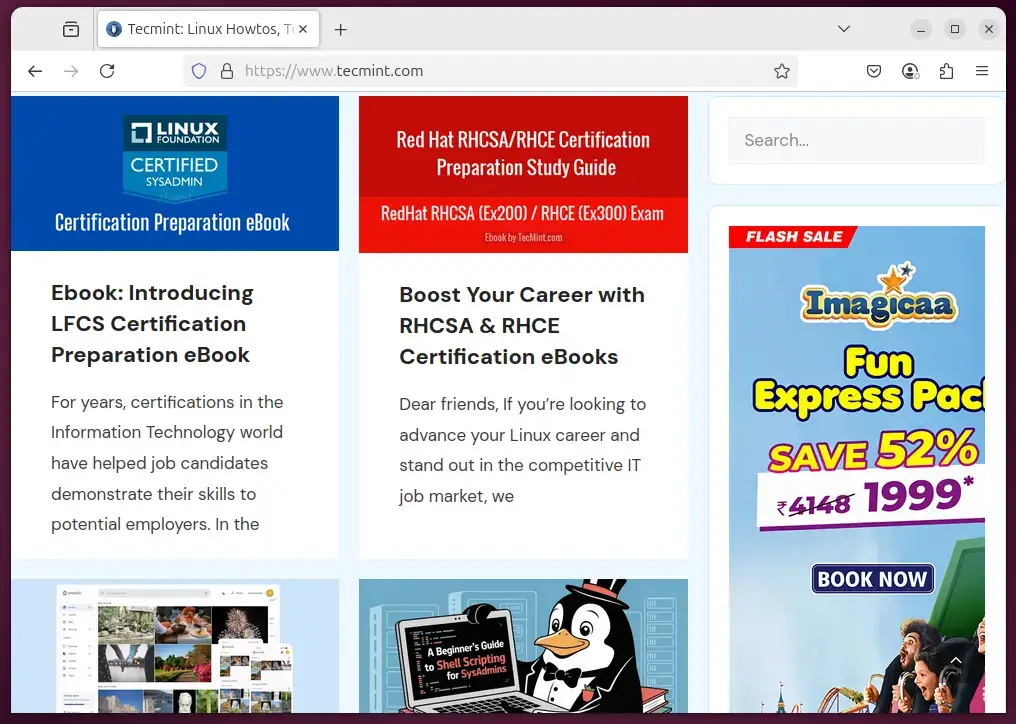Open Save to Pocket icon
This screenshot has width=1016, height=724.
click(873, 71)
